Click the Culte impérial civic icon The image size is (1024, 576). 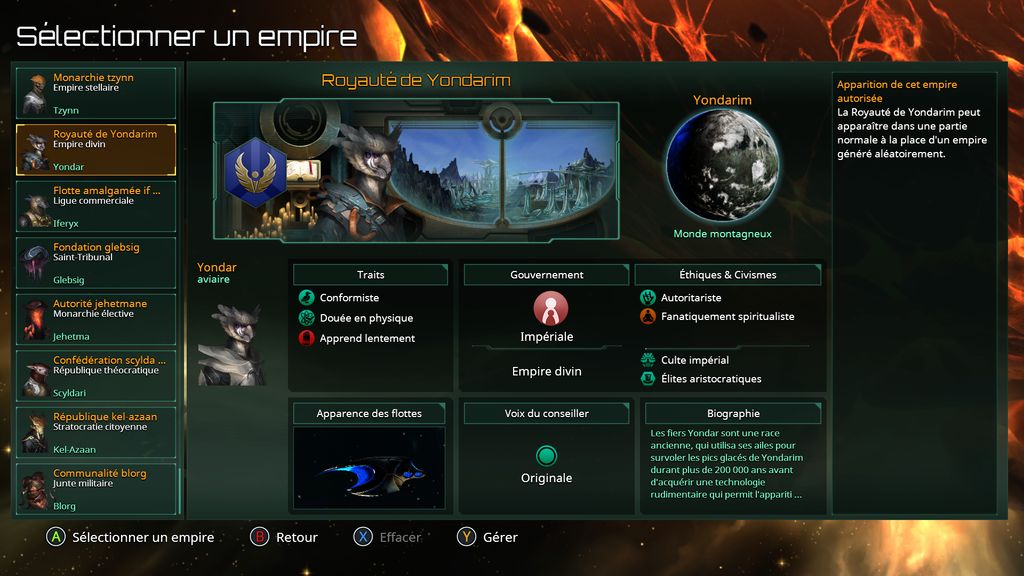coord(648,360)
